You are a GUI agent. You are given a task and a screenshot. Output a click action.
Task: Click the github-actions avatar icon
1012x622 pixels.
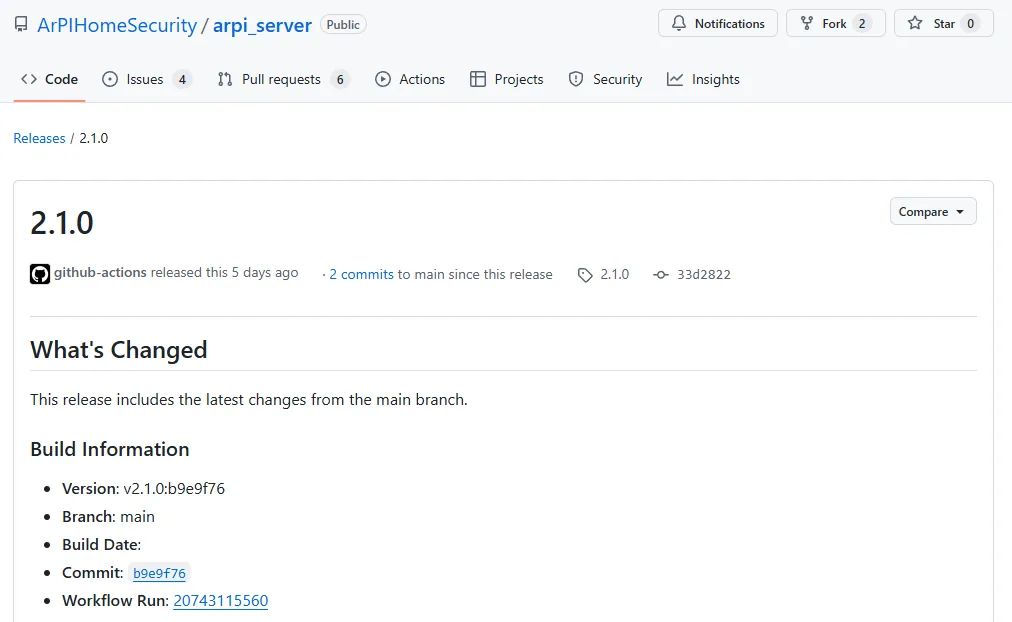tap(40, 274)
